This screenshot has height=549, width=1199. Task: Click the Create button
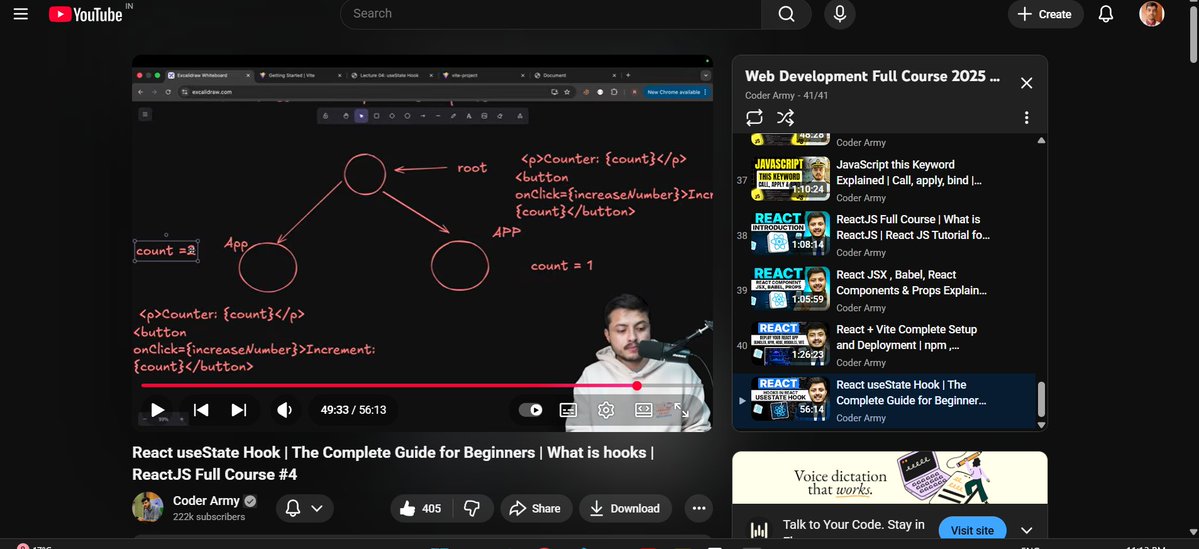1045,14
